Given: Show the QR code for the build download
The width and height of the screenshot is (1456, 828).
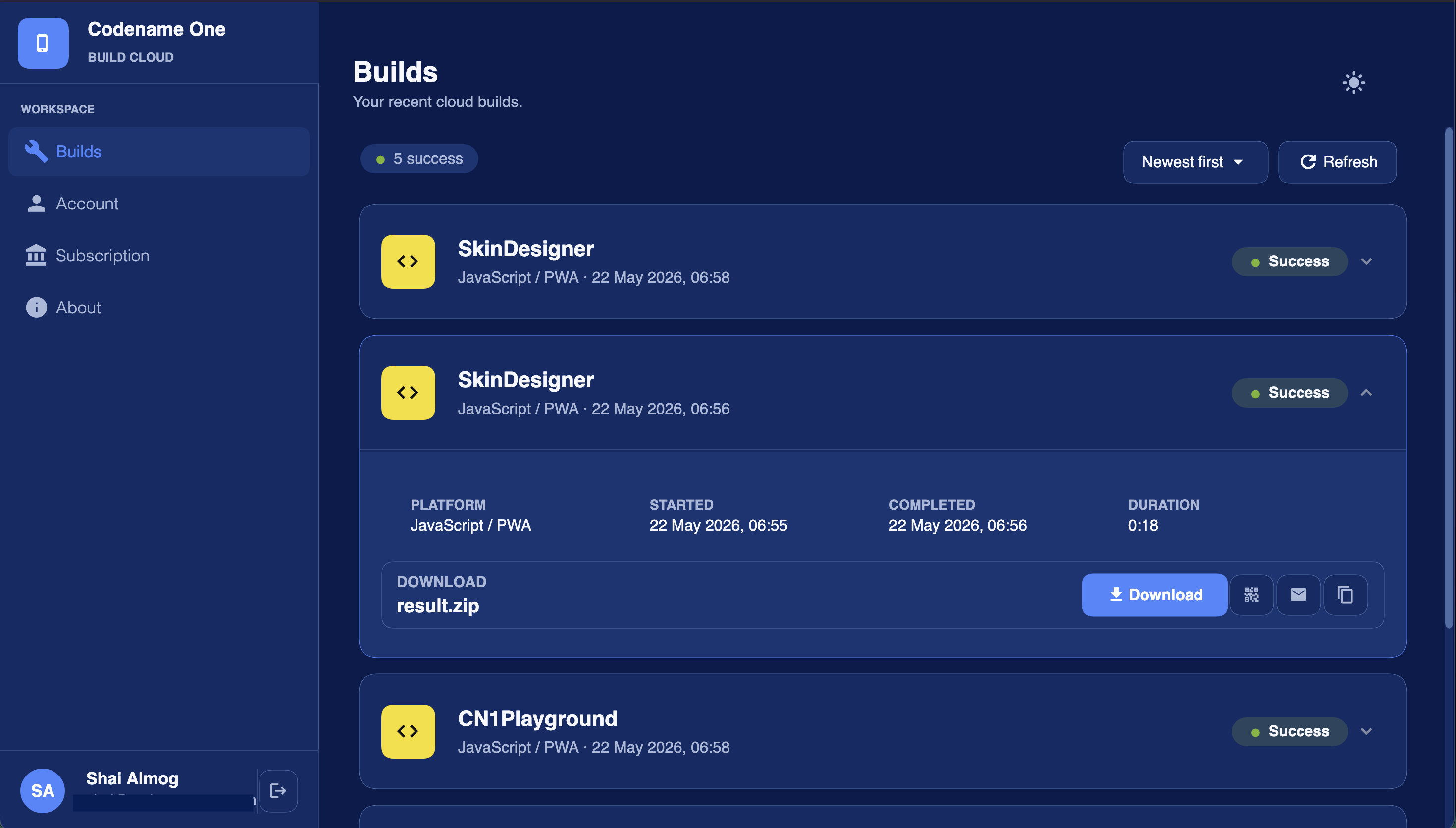Looking at the screenshot, I should [x=1251, y=595].
